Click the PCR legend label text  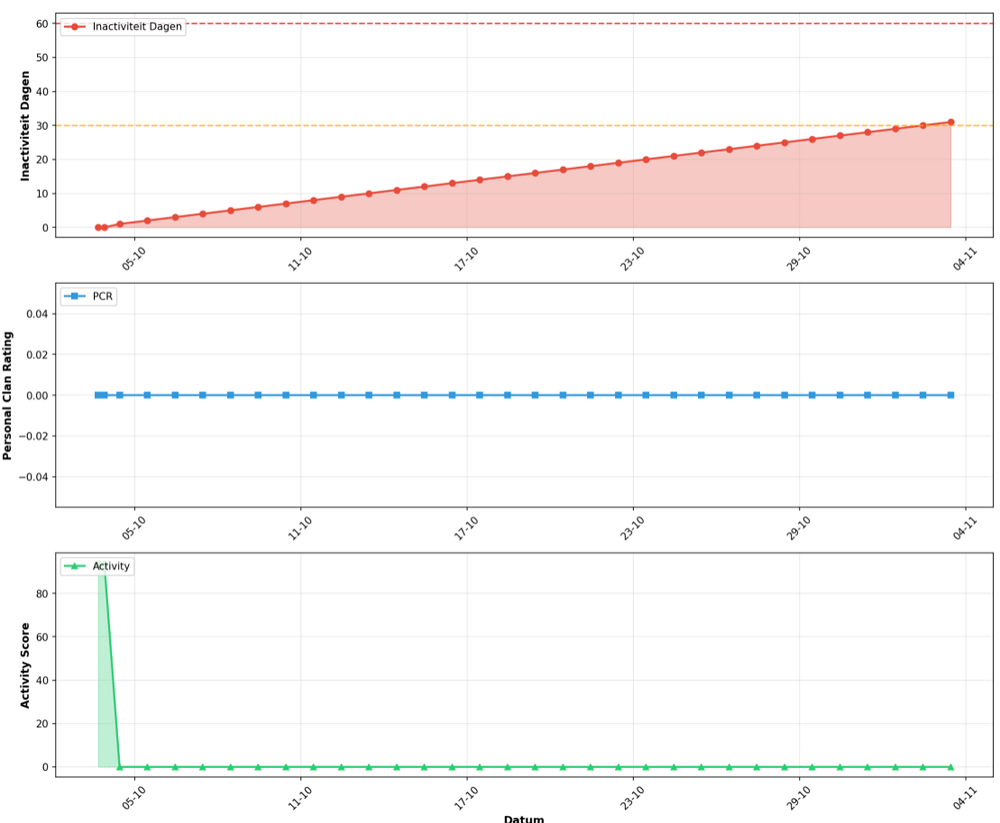click(102, 296)
